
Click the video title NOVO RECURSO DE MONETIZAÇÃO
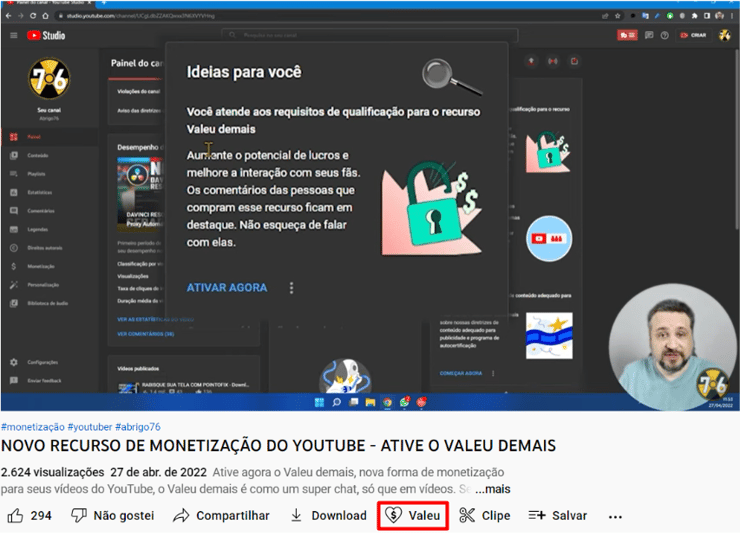[278, 446]
